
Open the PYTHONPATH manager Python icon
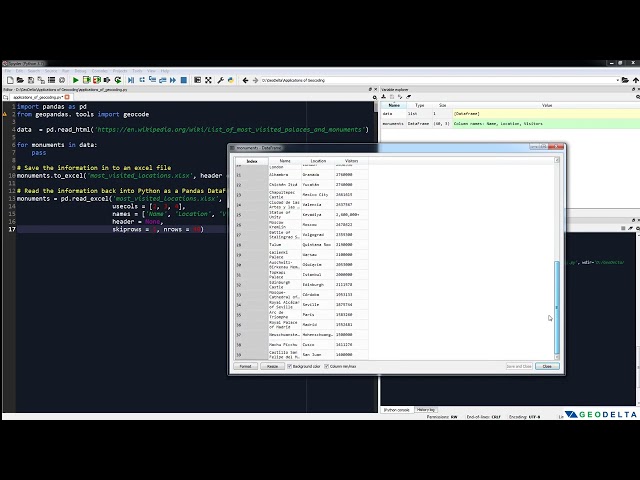tap(231, 80)
